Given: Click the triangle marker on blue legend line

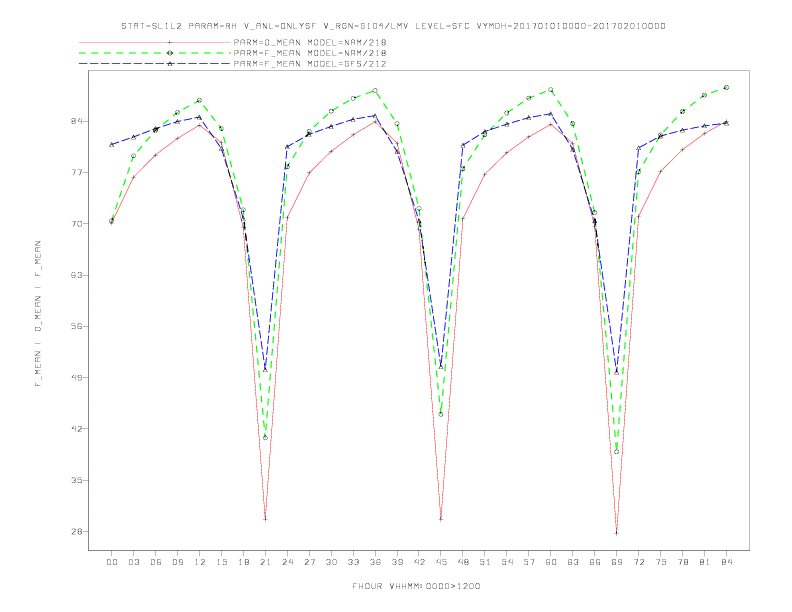Looking at the screenshot, I should 170,64.
